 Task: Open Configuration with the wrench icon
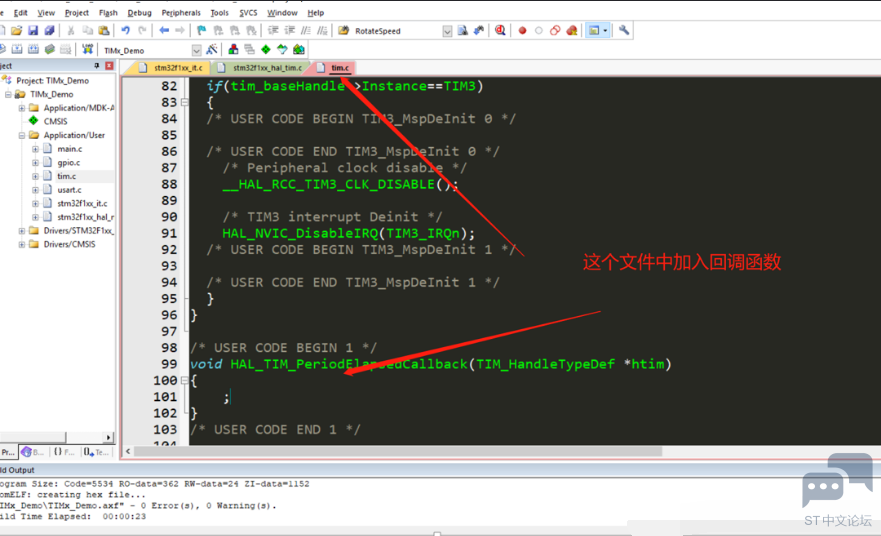coord(624,30)
